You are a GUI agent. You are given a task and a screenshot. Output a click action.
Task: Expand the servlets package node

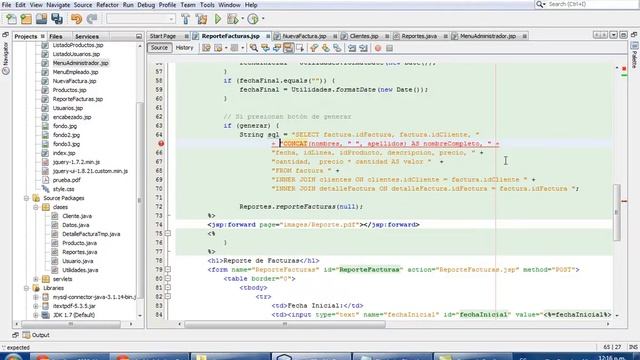point(36,279)
